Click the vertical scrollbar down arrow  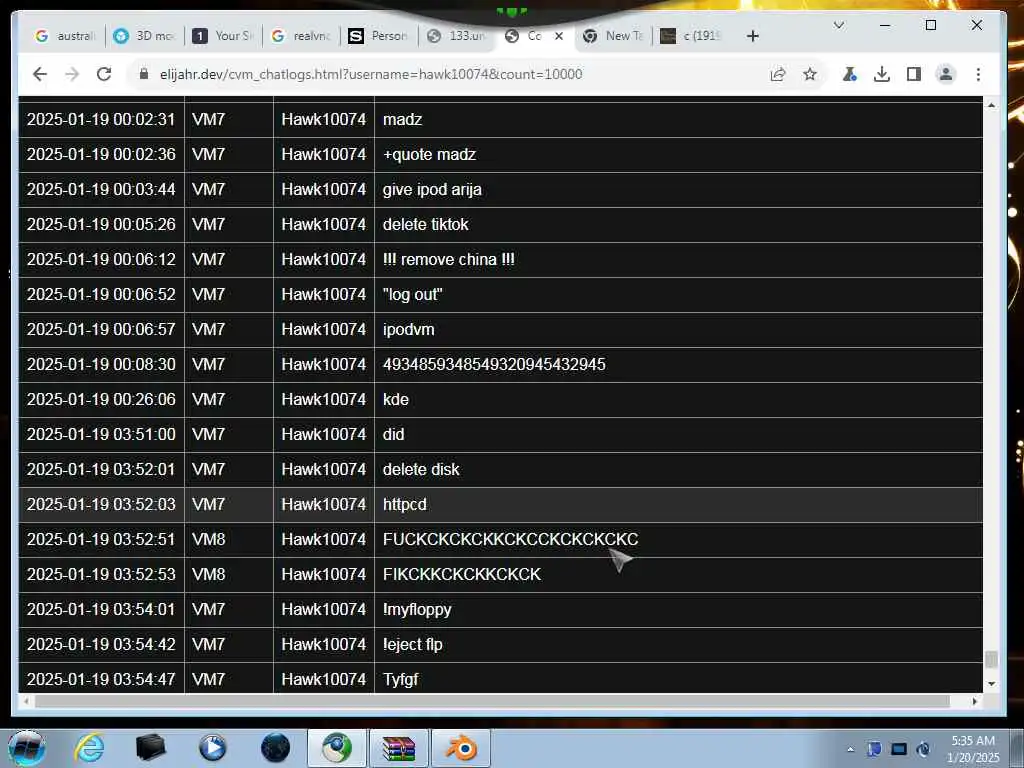[x=991, y=684]
